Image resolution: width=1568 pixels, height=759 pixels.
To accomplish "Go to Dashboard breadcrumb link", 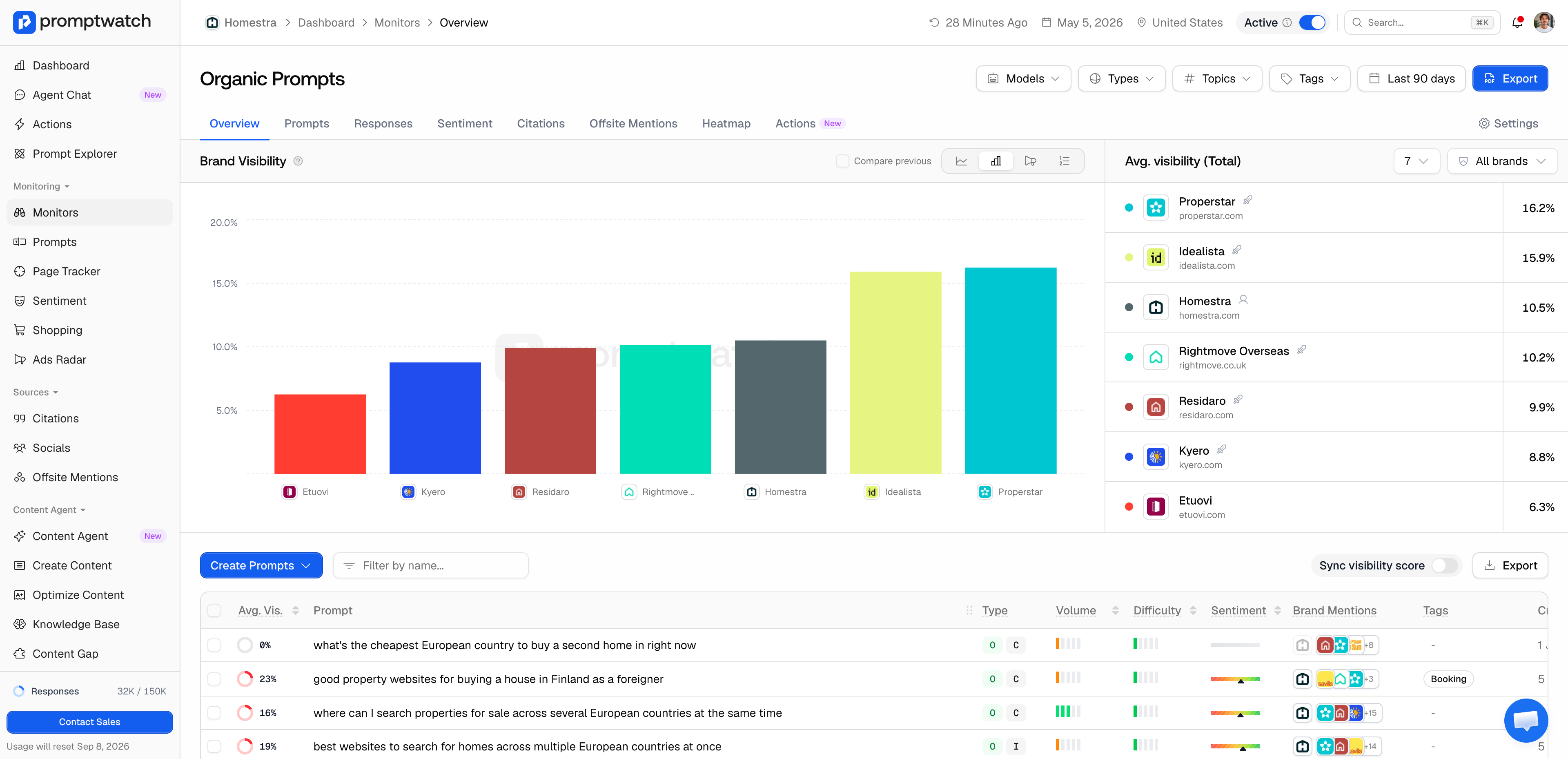I will pos(326,22).
